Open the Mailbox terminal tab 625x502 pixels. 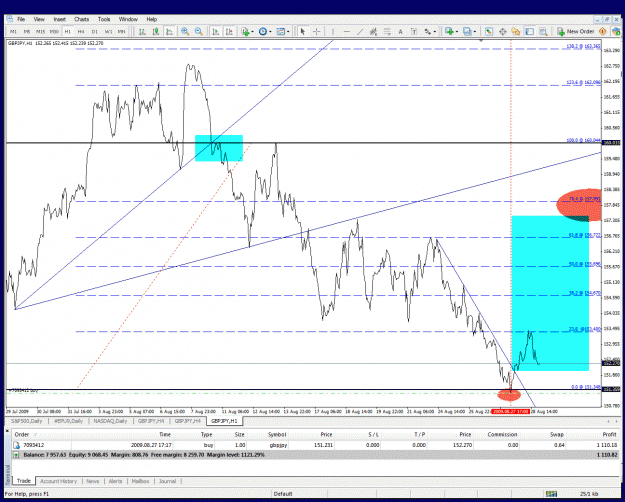click(141, 481)
